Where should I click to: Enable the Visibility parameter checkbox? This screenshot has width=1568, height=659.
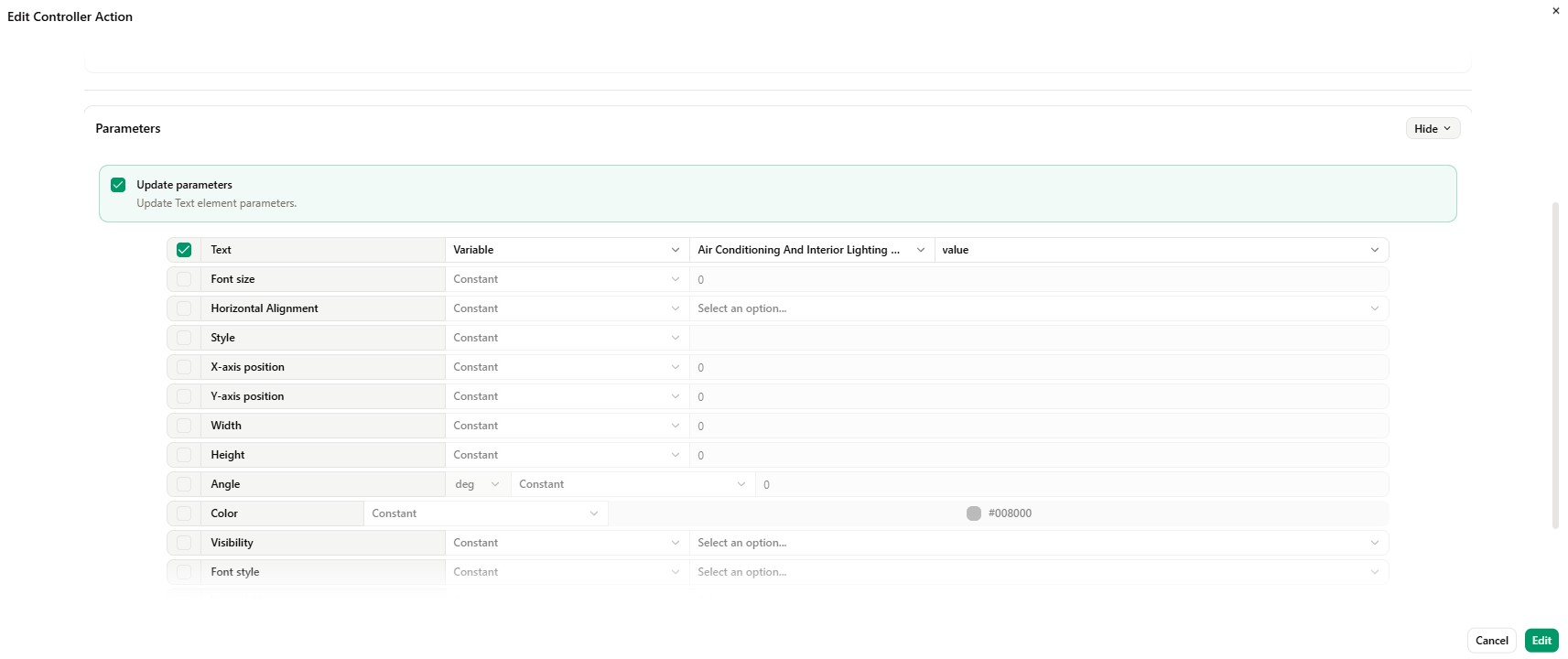184,543
